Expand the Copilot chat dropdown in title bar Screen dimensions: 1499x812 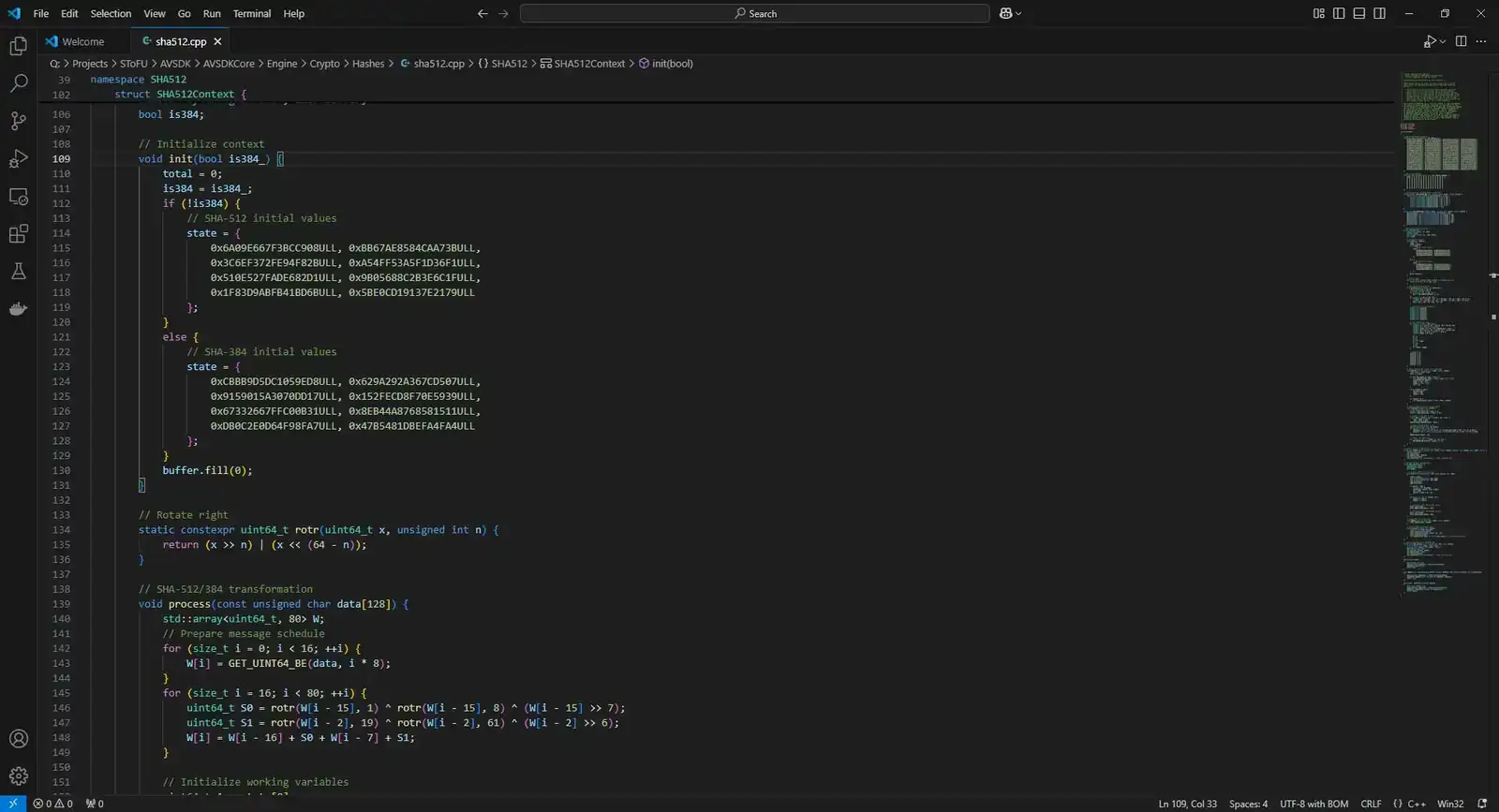(1018, 13)
